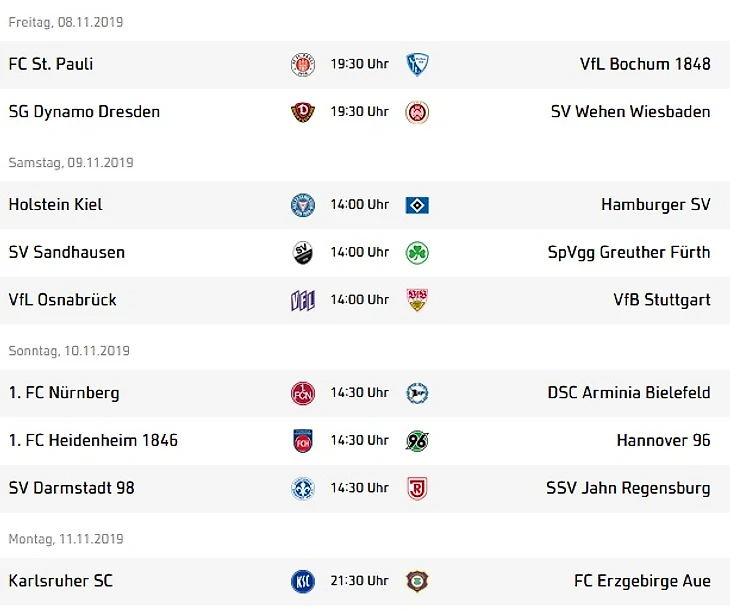
Task: Select the Hamburger SV diamond logo
Action: tap(417, 205)
